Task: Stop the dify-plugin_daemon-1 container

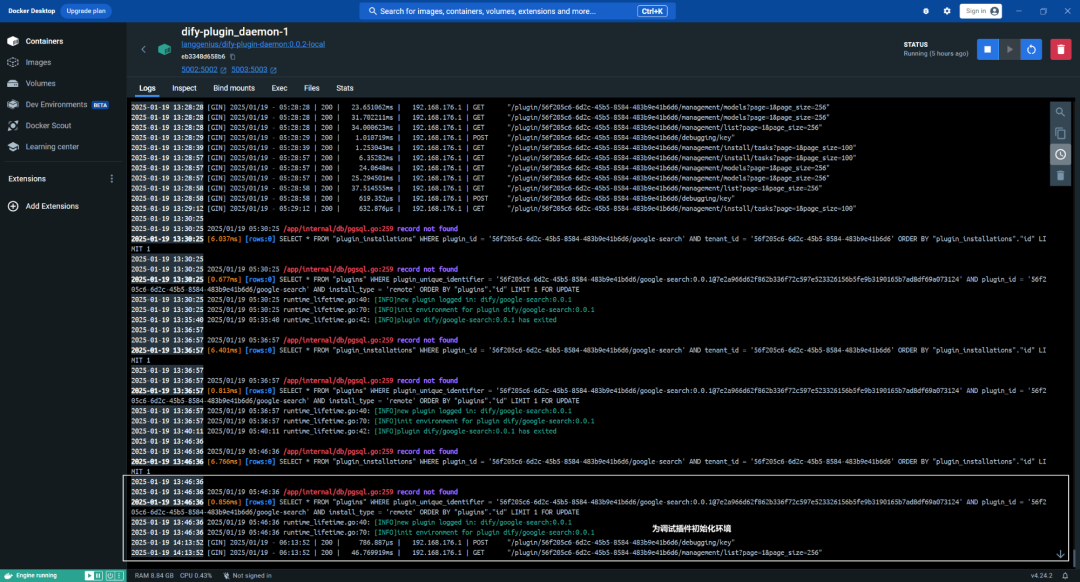Action: pyautogui.click(x=988, y=50)
